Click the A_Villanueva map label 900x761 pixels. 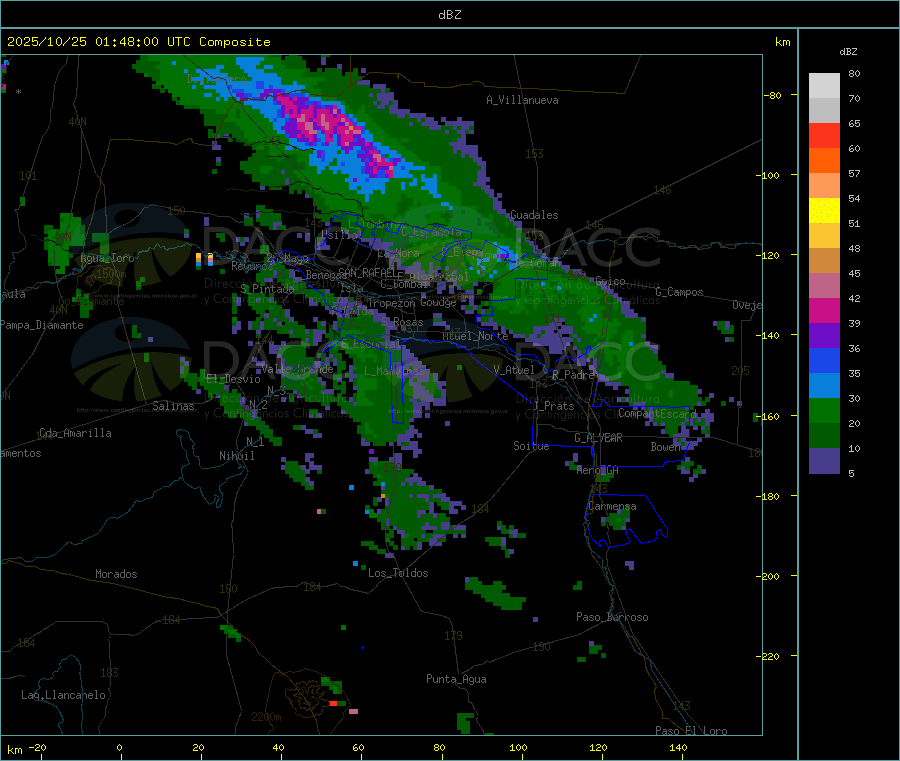coord(522,100)
